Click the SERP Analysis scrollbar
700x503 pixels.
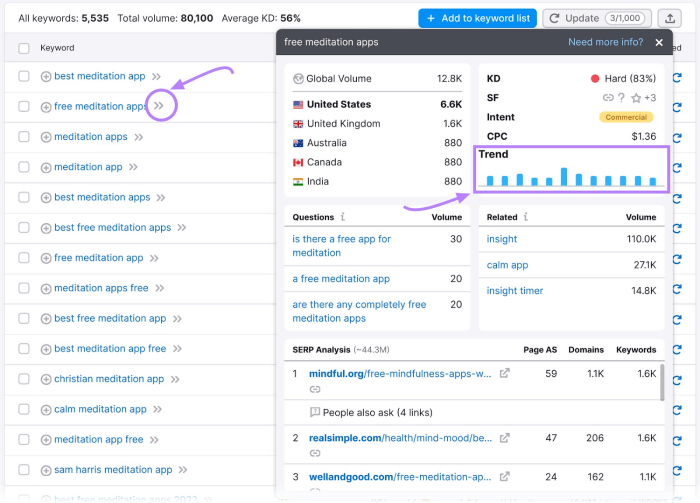point(662,382)
